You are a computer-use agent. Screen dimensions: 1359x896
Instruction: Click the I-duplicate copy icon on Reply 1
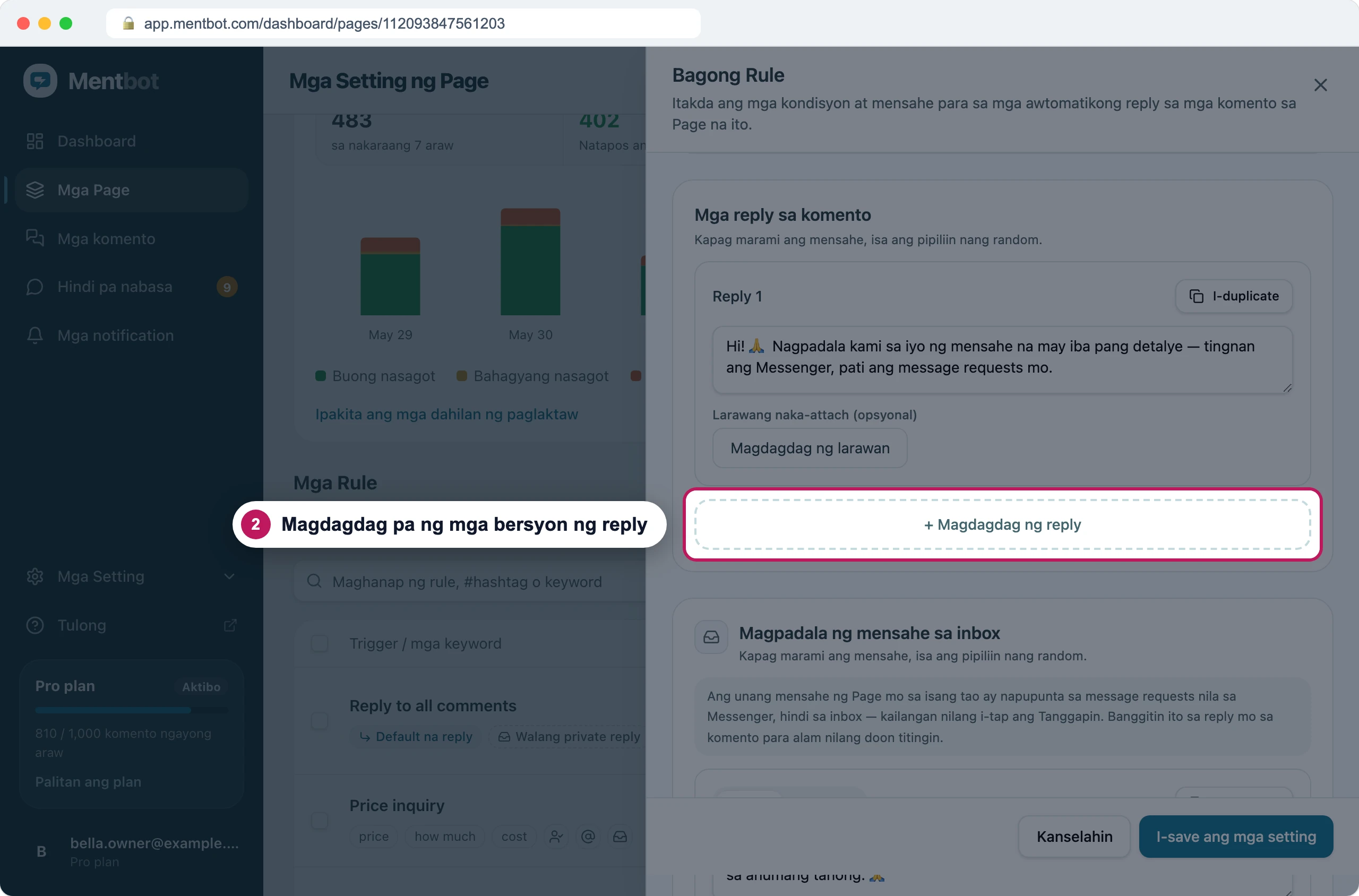pyautogui.click(x=1196, y=296)
